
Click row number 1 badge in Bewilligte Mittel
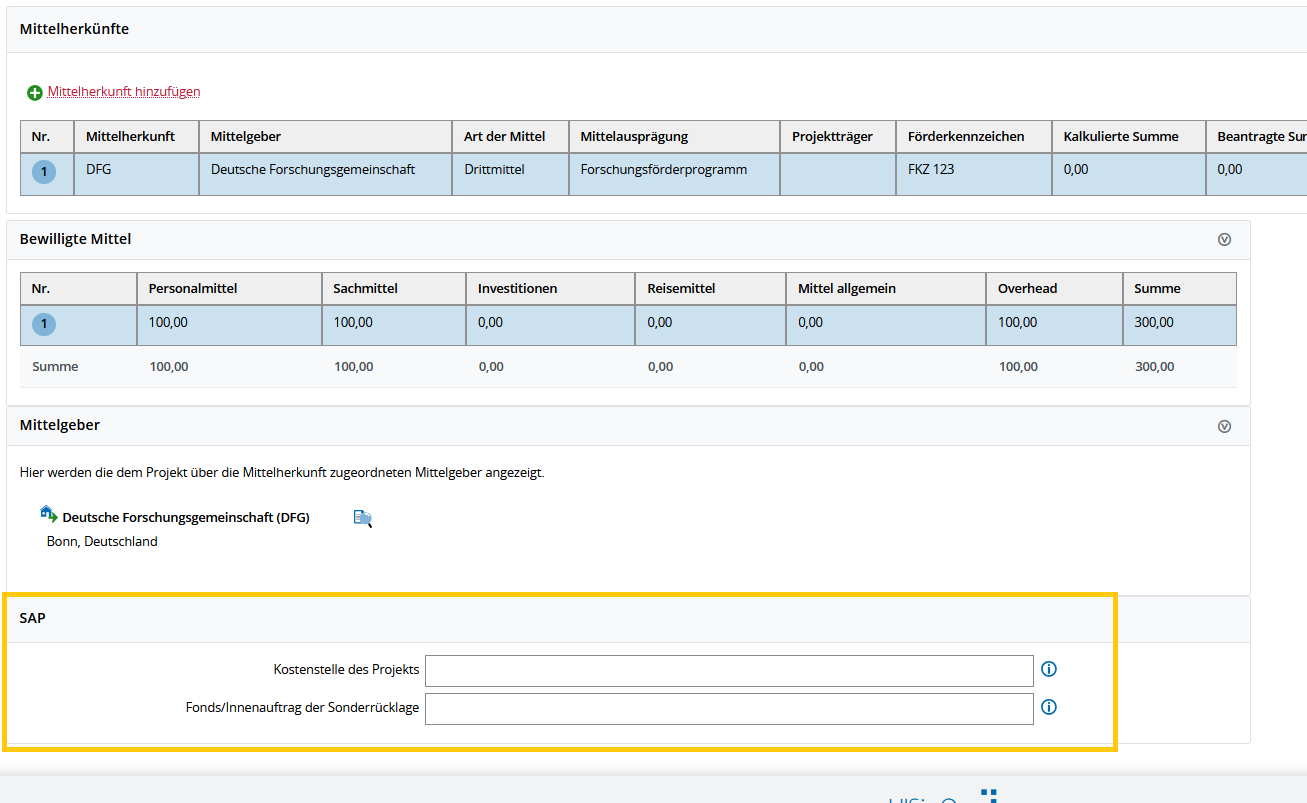[44, 324]
